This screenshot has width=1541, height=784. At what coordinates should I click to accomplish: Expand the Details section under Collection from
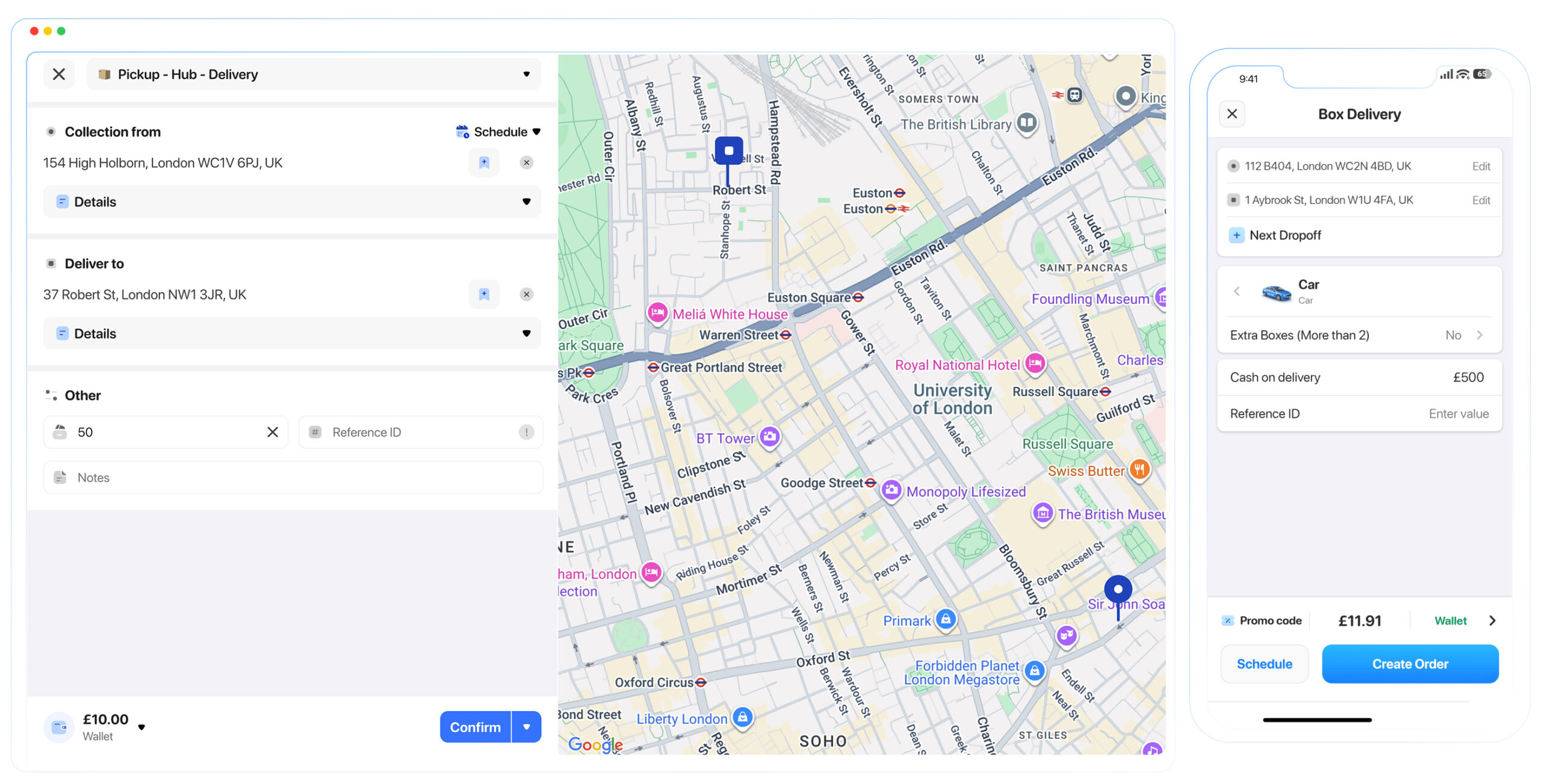tap(526, 202)
